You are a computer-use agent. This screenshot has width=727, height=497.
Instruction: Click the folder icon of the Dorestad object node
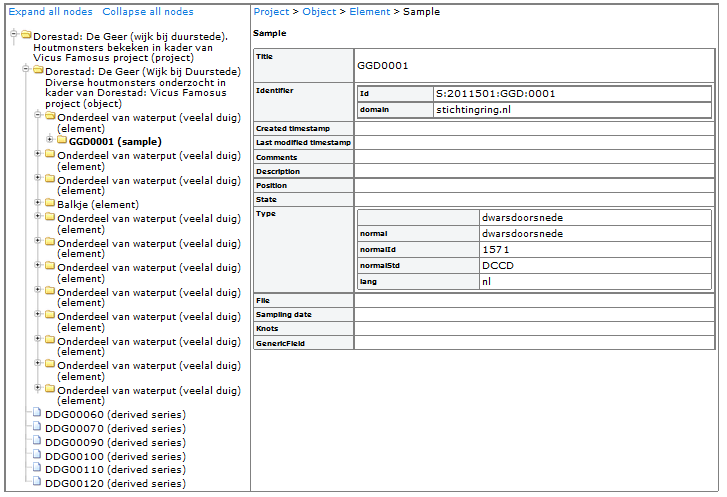coord(38,70)
